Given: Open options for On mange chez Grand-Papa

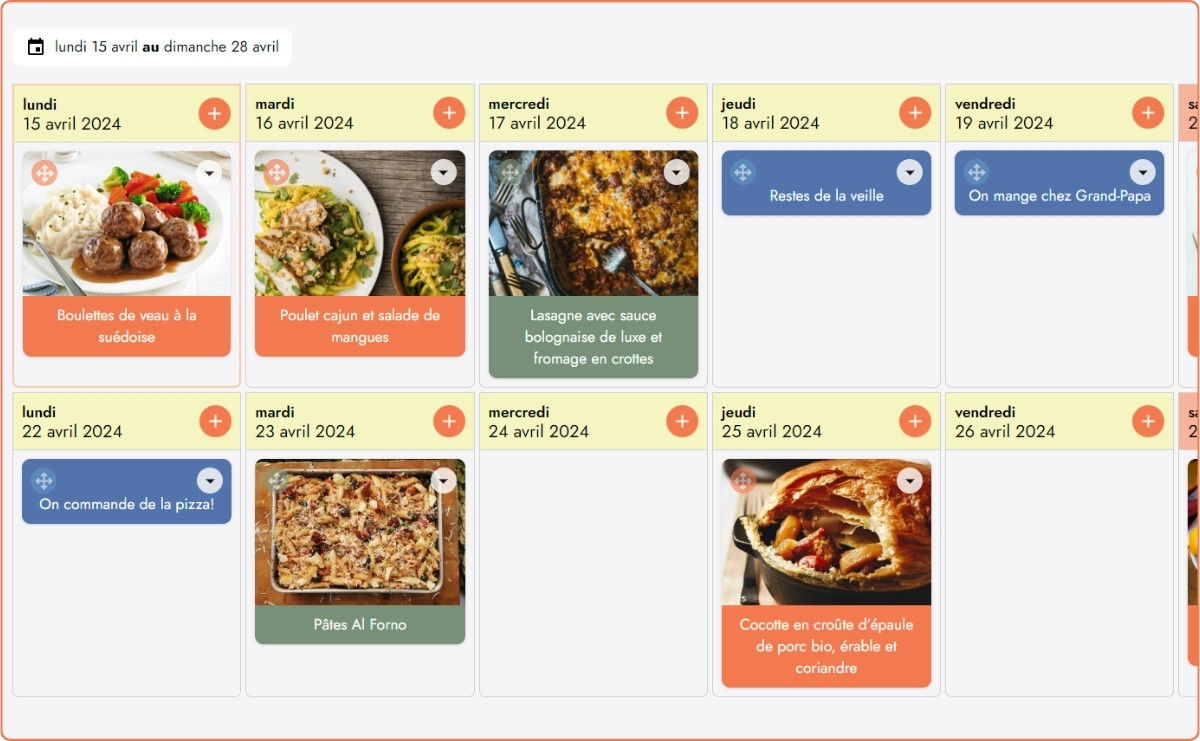Looking at the screenshot, I should [x=1142, y=173].
